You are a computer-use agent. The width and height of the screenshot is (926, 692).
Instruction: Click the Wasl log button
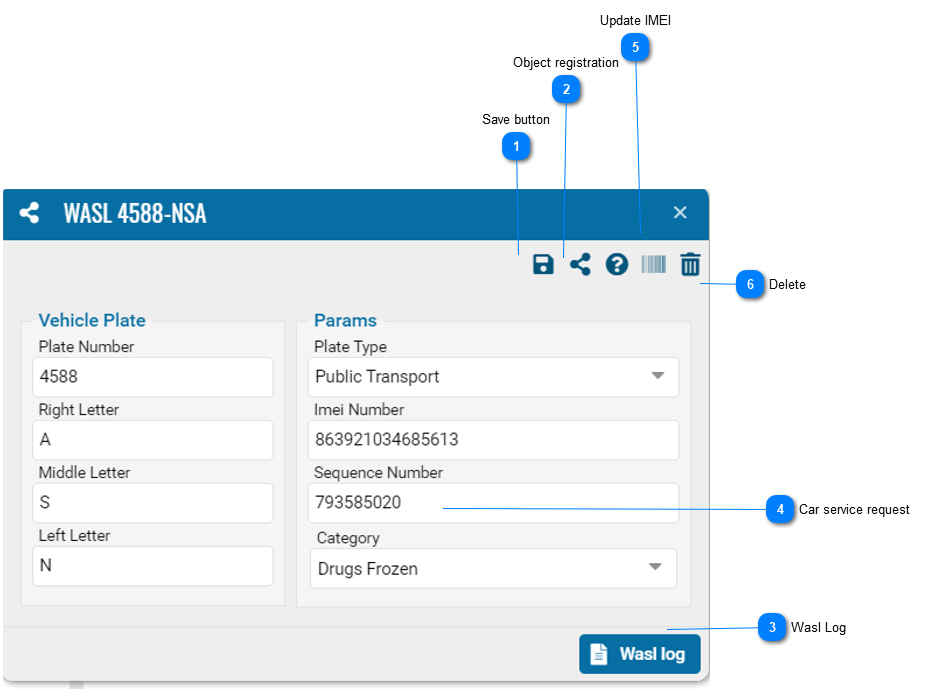[640, 654]
